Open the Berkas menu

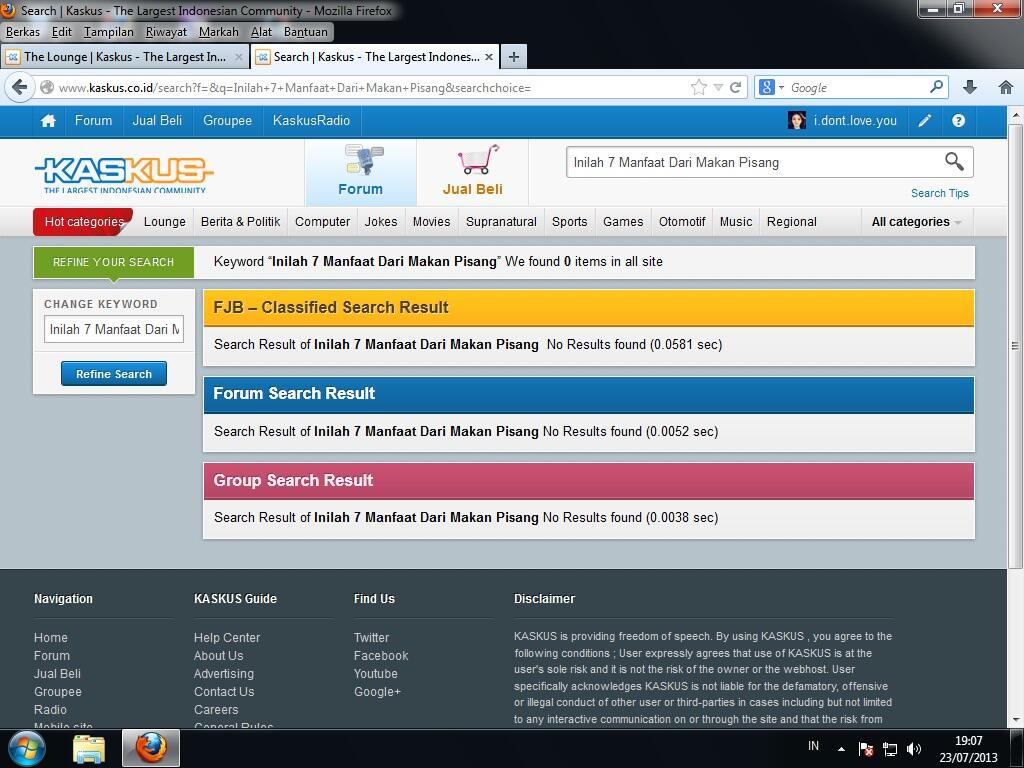pyautogui.click(x=23, y=32)
